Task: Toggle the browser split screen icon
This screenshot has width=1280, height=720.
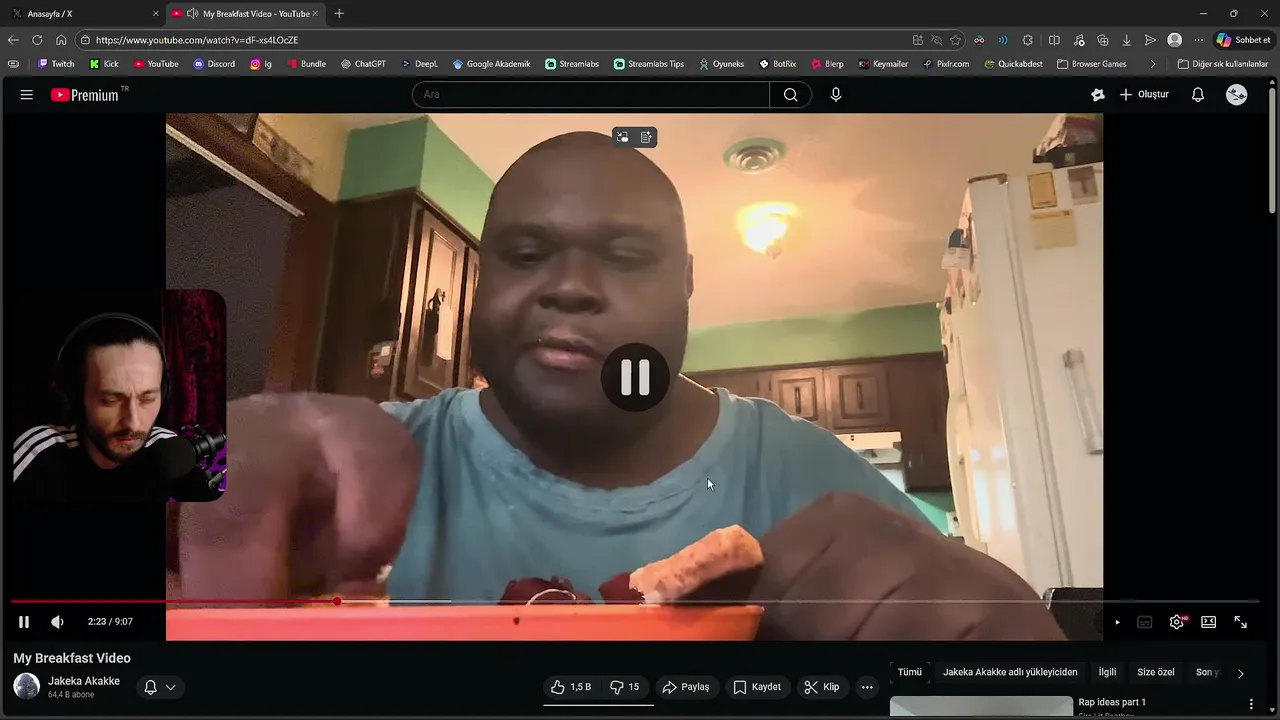Action: pos(1054,40)
